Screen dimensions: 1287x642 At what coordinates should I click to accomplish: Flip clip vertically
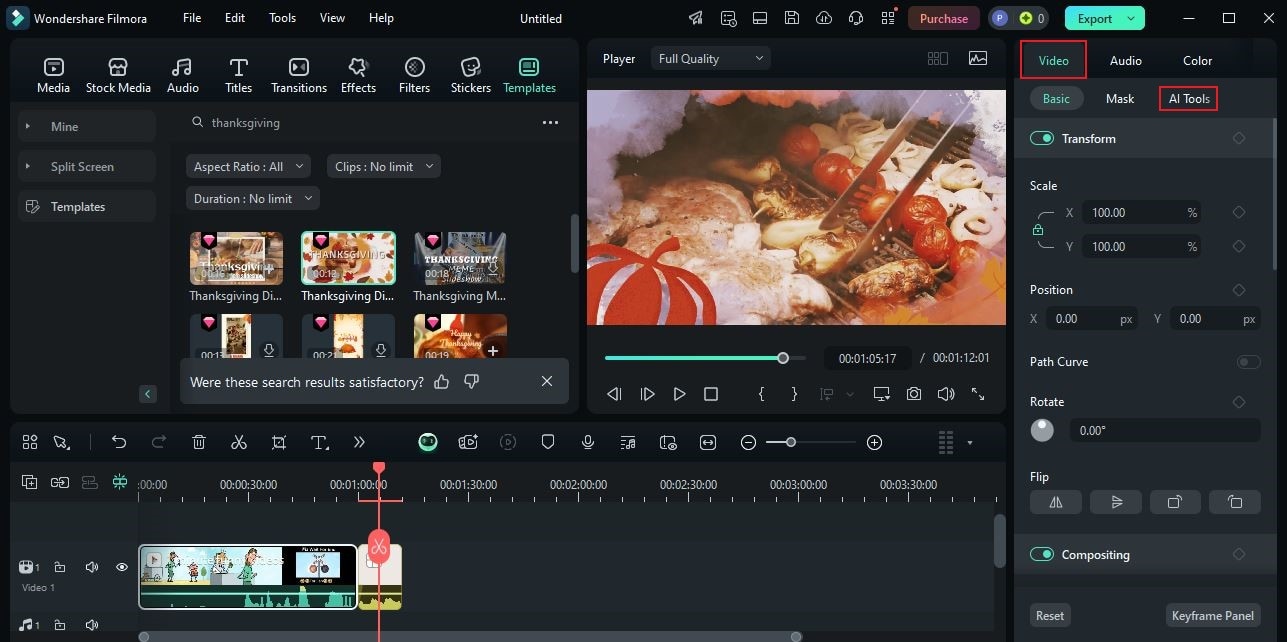click(1115, 502)
